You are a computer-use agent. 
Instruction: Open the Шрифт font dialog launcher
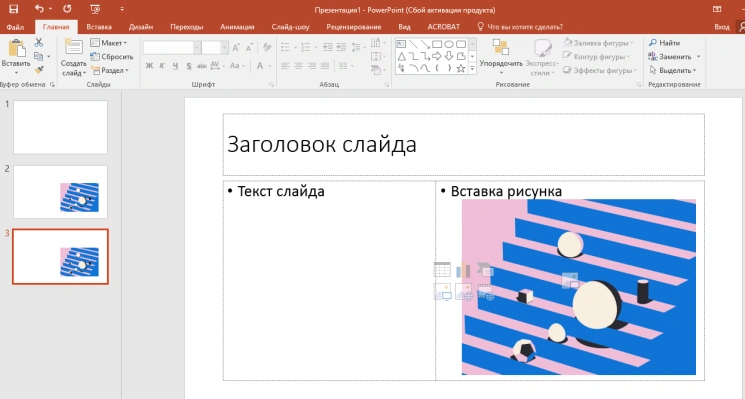pyautogui.click(x=271, y=85)
